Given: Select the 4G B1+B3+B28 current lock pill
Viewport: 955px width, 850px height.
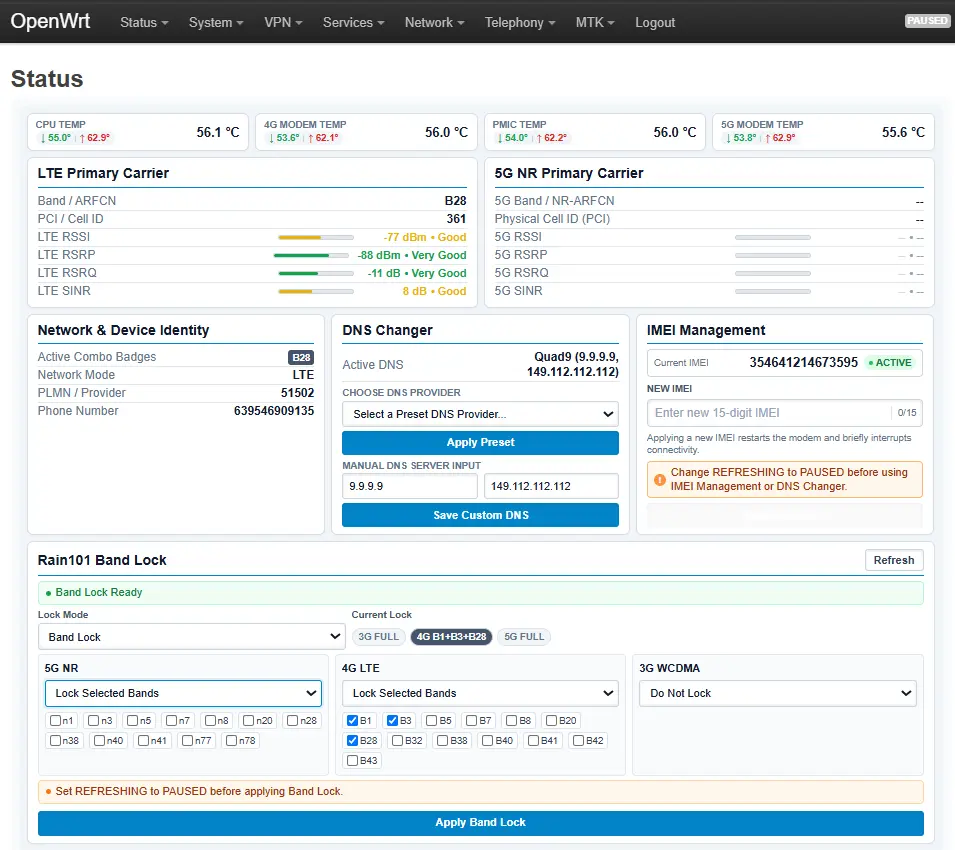Looking at the screenshot, I should pyautogui.click(x=451, y=637).
